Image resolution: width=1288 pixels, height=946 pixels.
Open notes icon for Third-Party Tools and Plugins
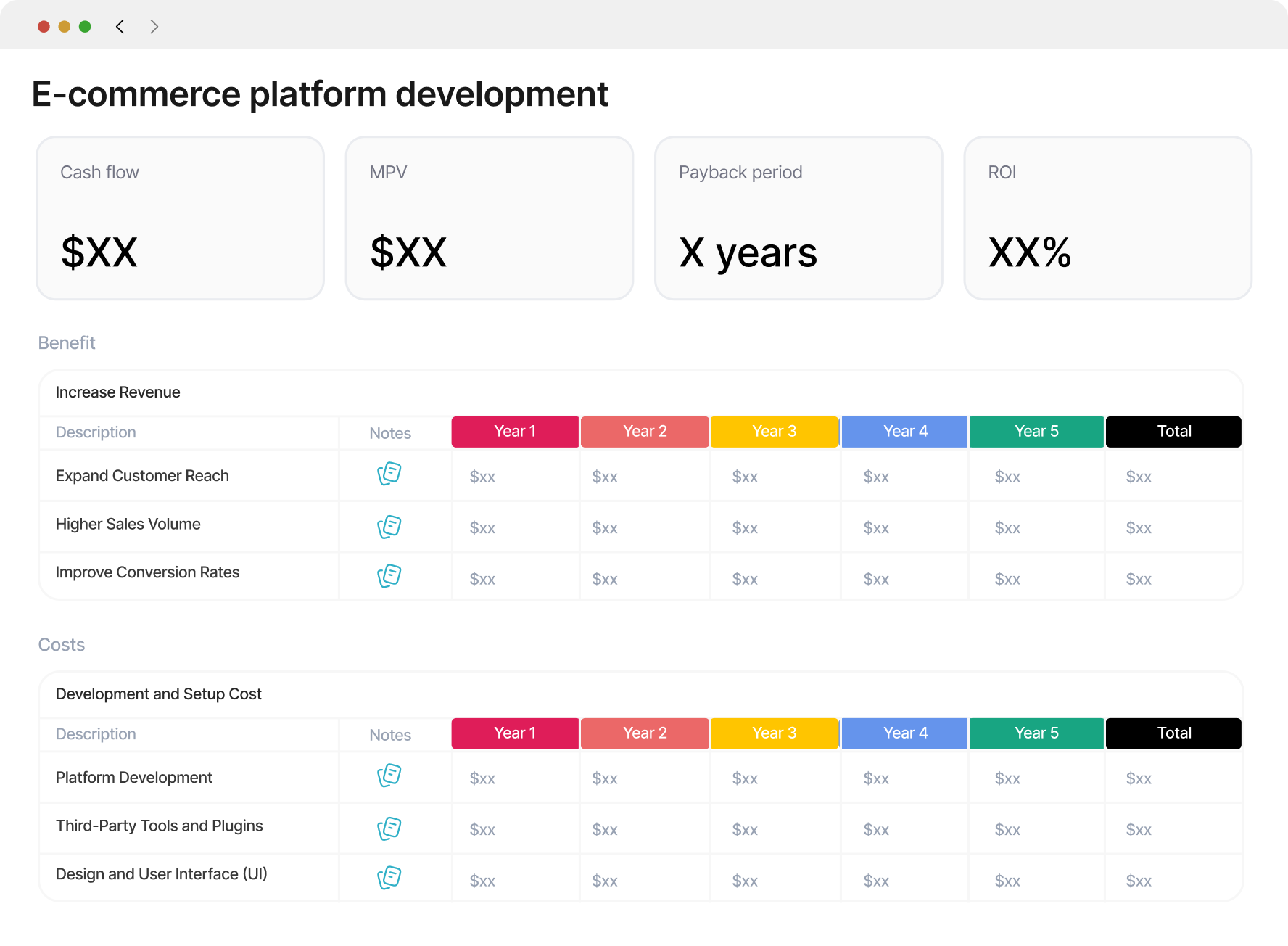click(x=389, y=828)
